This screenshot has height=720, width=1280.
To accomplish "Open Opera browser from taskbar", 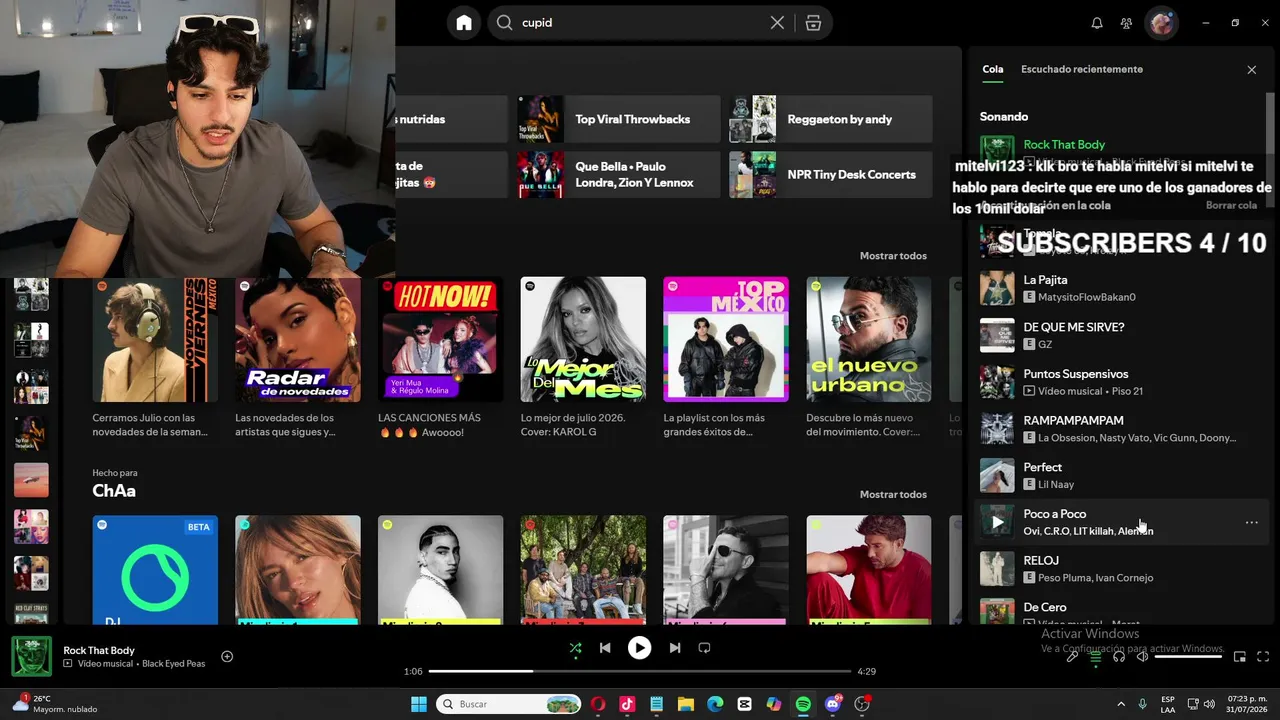I will (598, 704).
